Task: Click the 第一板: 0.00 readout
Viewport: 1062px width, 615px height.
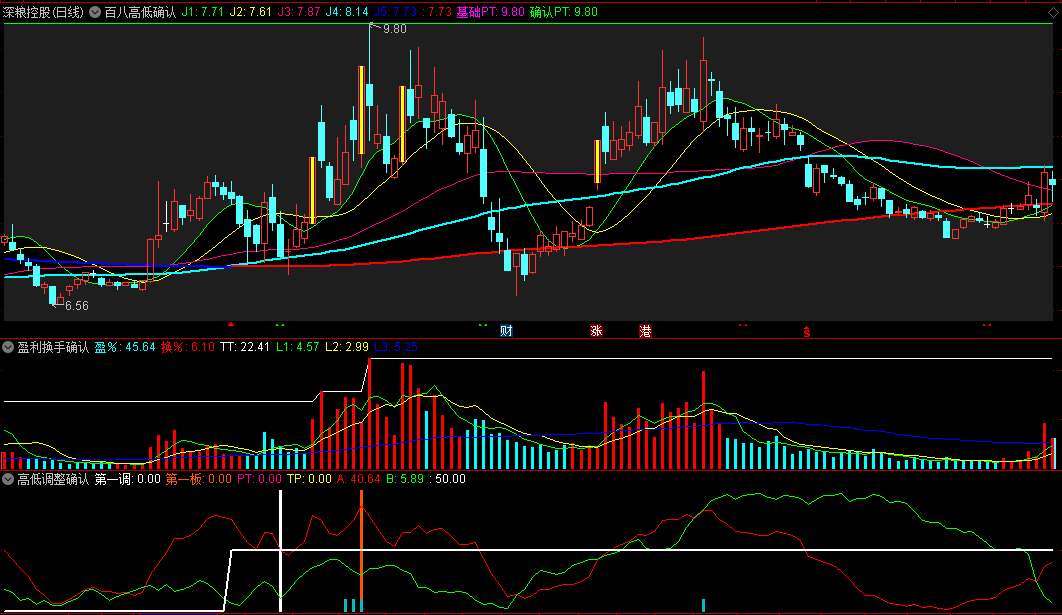Action: (198, 480)
